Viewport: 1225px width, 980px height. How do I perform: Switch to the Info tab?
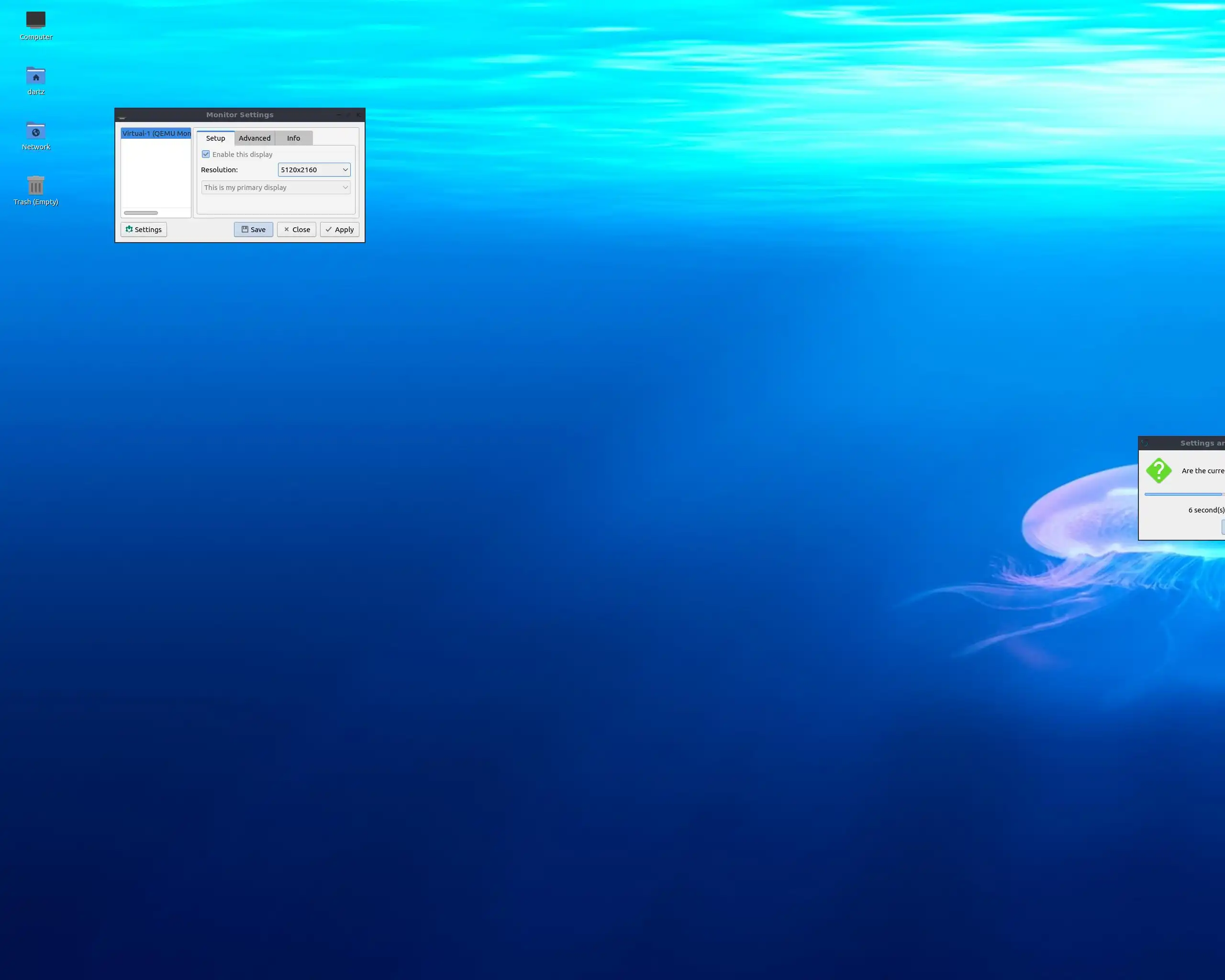coord(293,138)
